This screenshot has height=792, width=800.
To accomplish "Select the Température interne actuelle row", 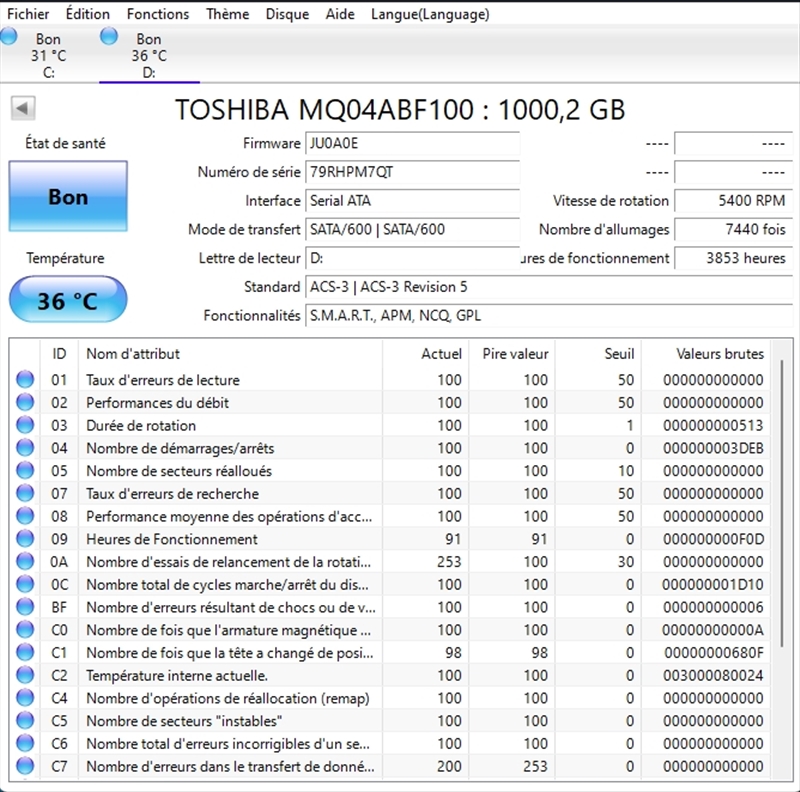I will pos(390,675).
